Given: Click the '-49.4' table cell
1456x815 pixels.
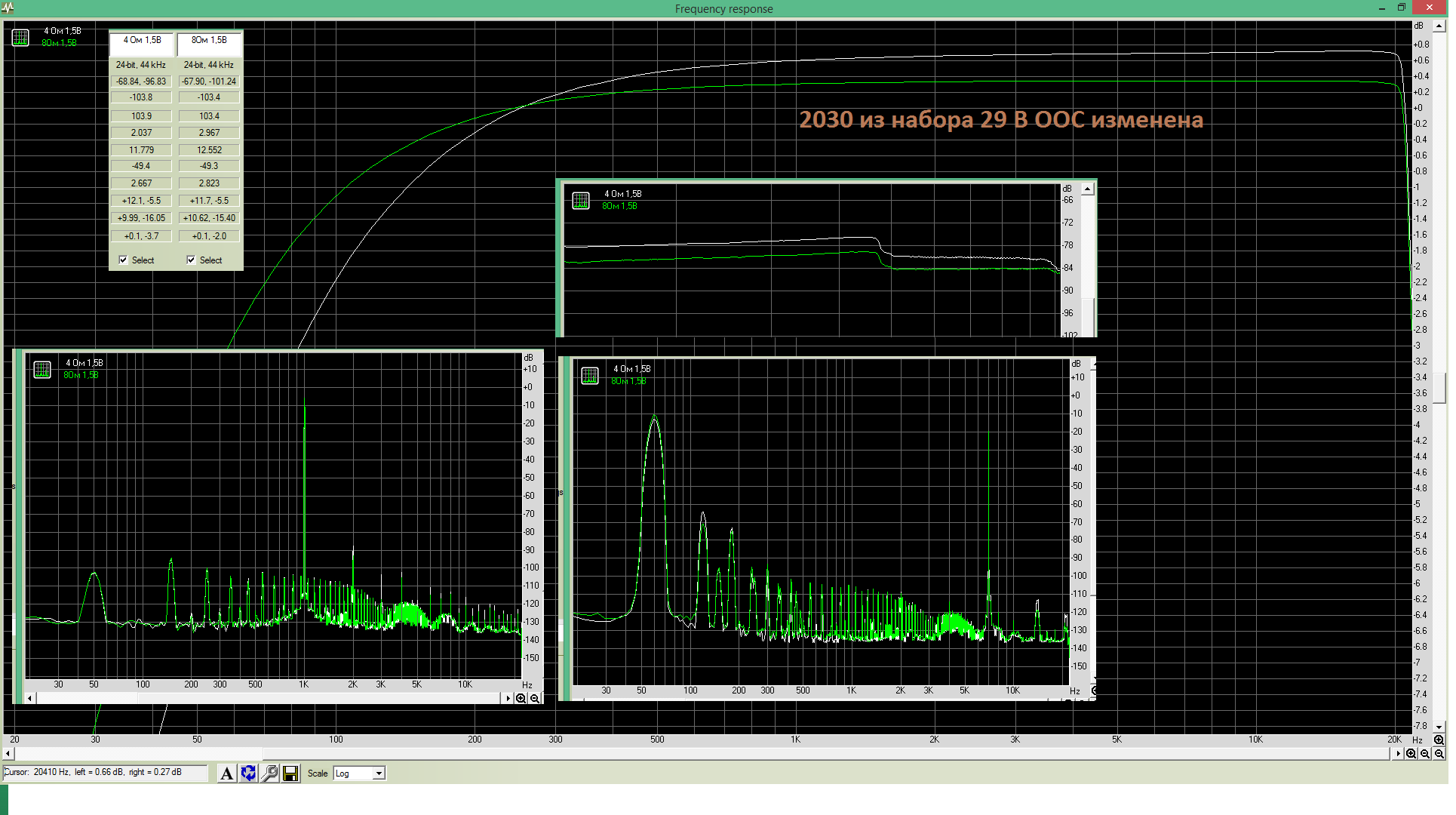Looking at the screenshot, I should point(142,167).
